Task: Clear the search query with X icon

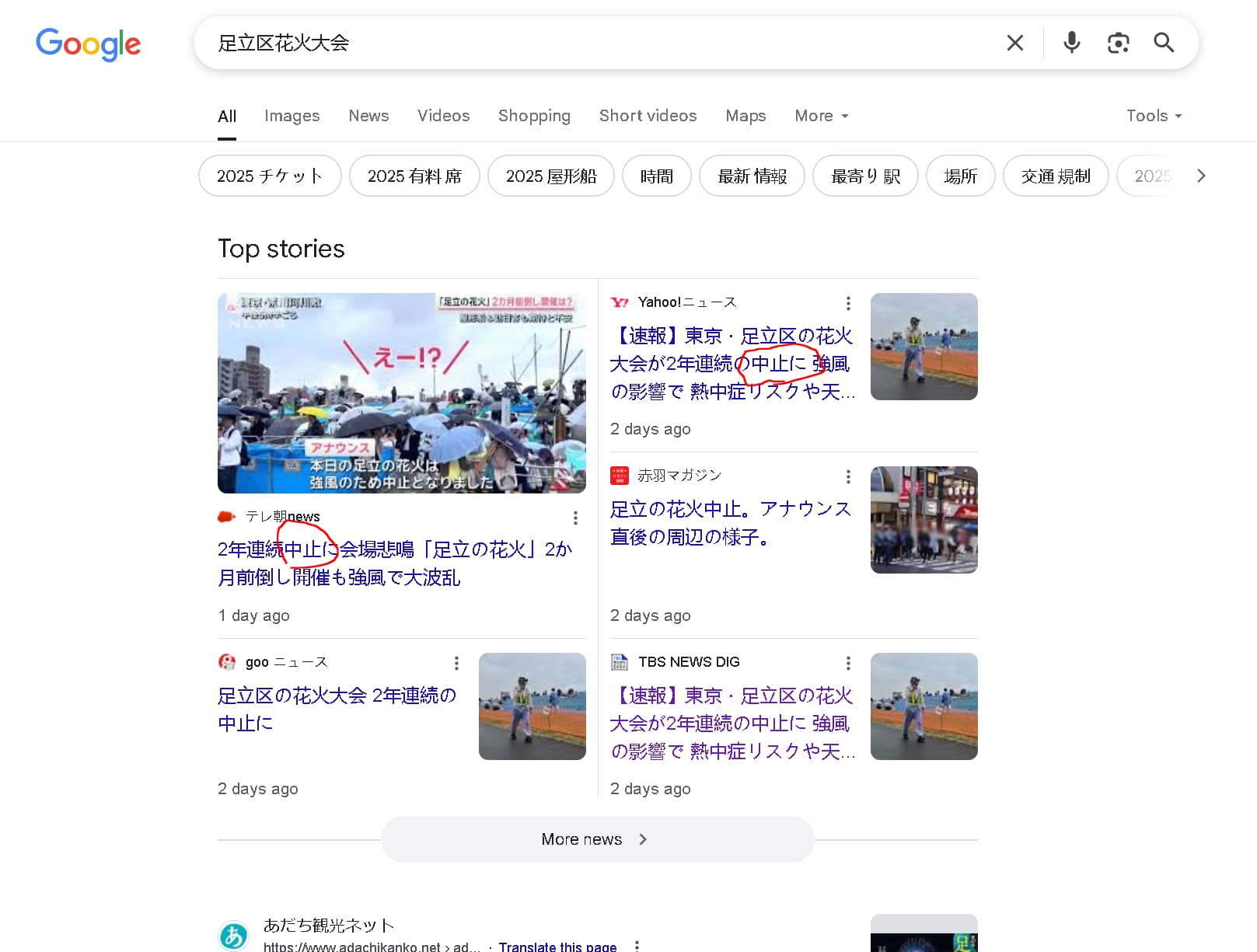Action: [x=1014, y=43]
